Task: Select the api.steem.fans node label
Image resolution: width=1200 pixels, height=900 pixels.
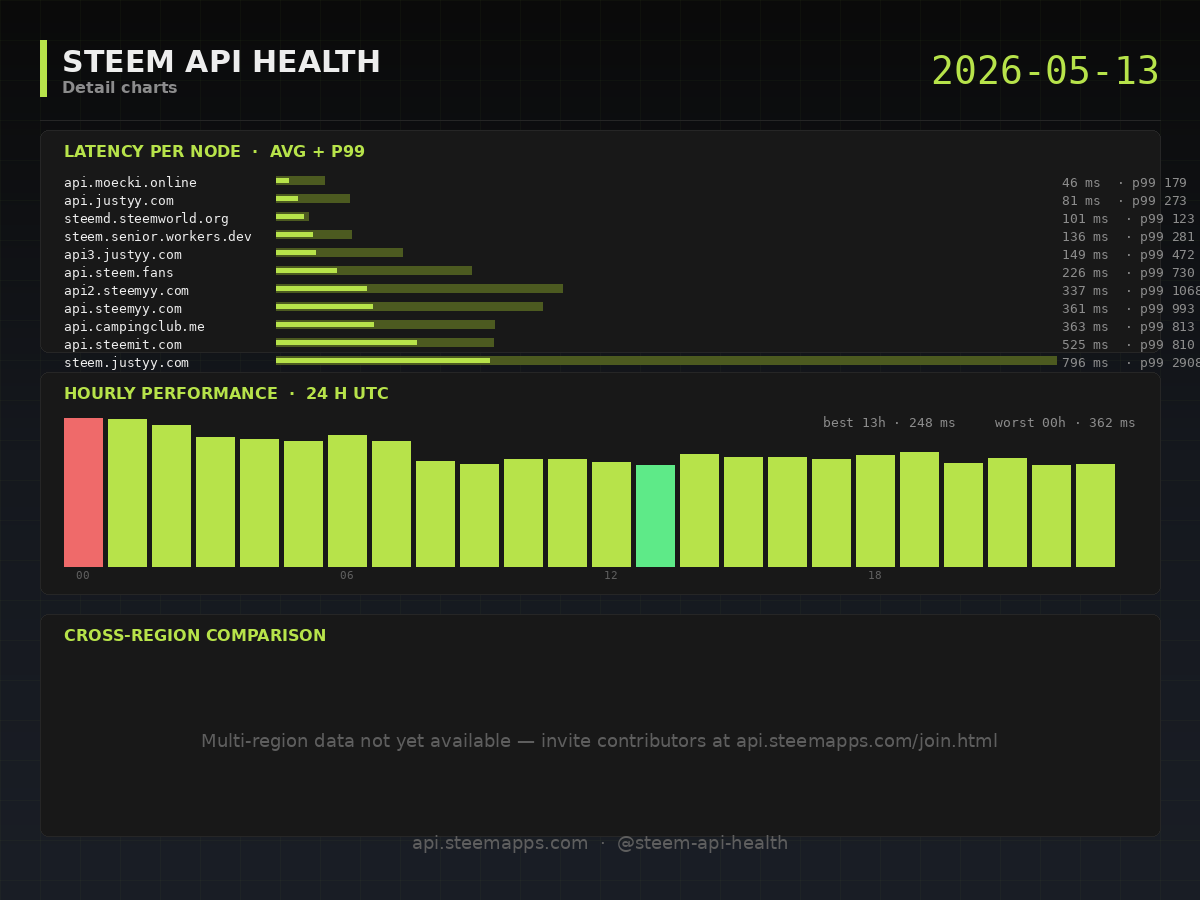Action: pyautogui.click(x=119, y=273)
